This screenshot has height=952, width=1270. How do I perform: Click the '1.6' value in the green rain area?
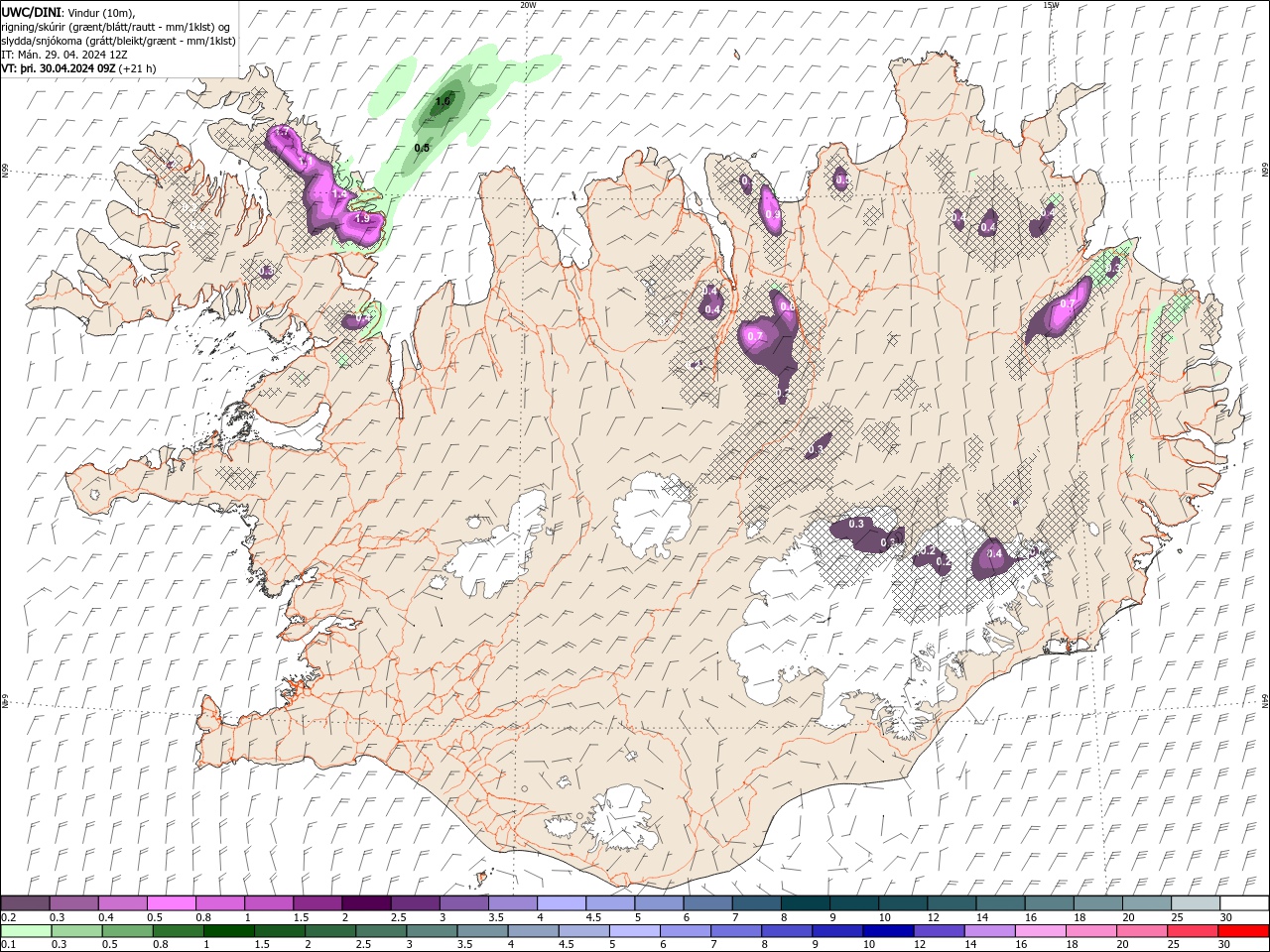pos(444,101)
